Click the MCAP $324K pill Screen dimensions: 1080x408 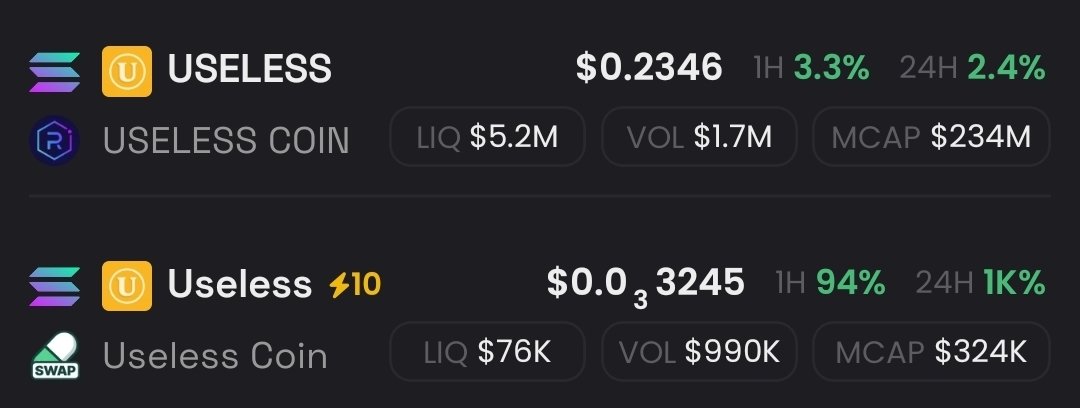click(931, 352)
